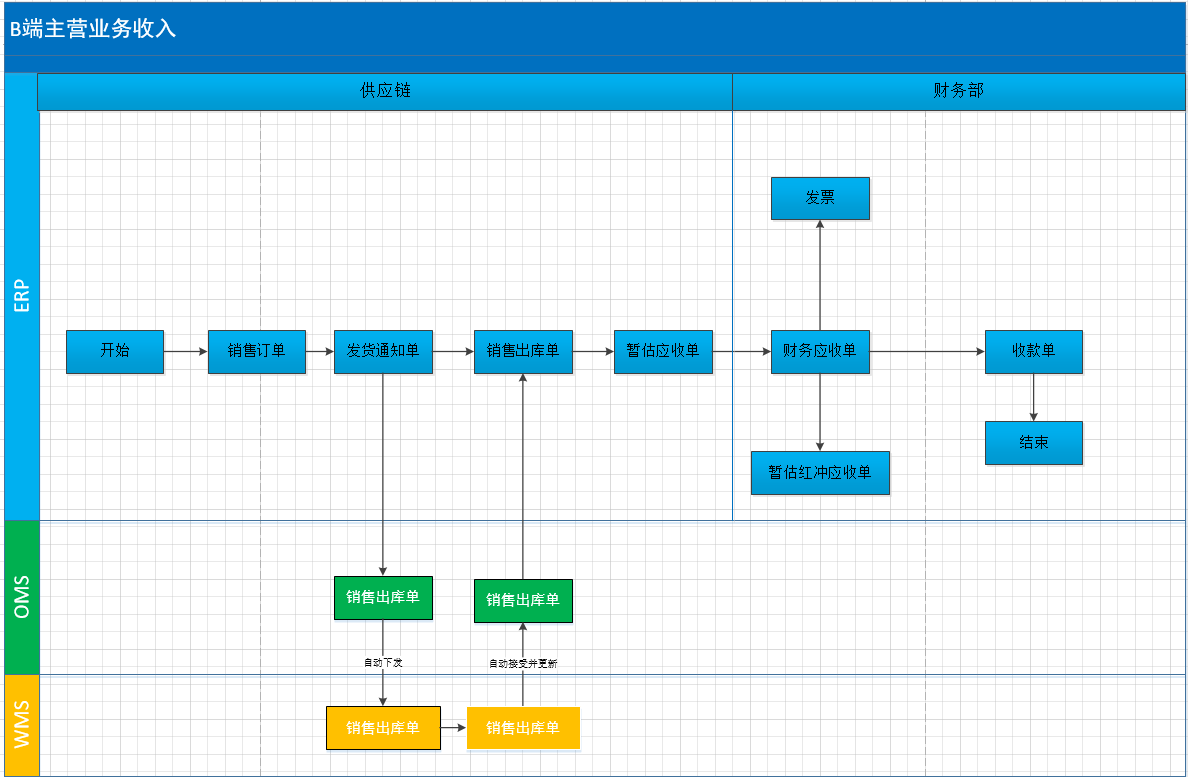Image resolution: width=1188 pixels, height=777 pixels.
Task: Select borderless yellow 销售出库单 box in WMS
Action: click(x=524, y=728)
